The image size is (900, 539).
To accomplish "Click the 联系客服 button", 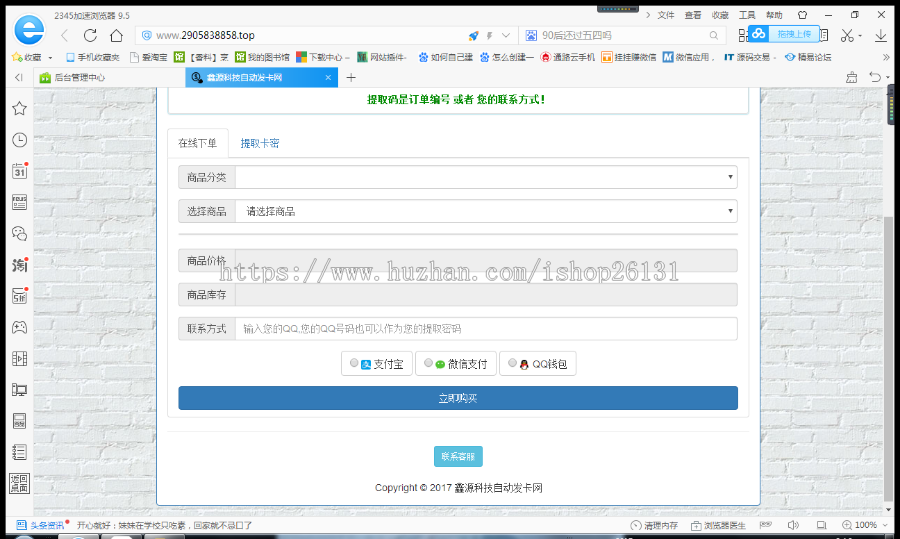I will (458, 456).
